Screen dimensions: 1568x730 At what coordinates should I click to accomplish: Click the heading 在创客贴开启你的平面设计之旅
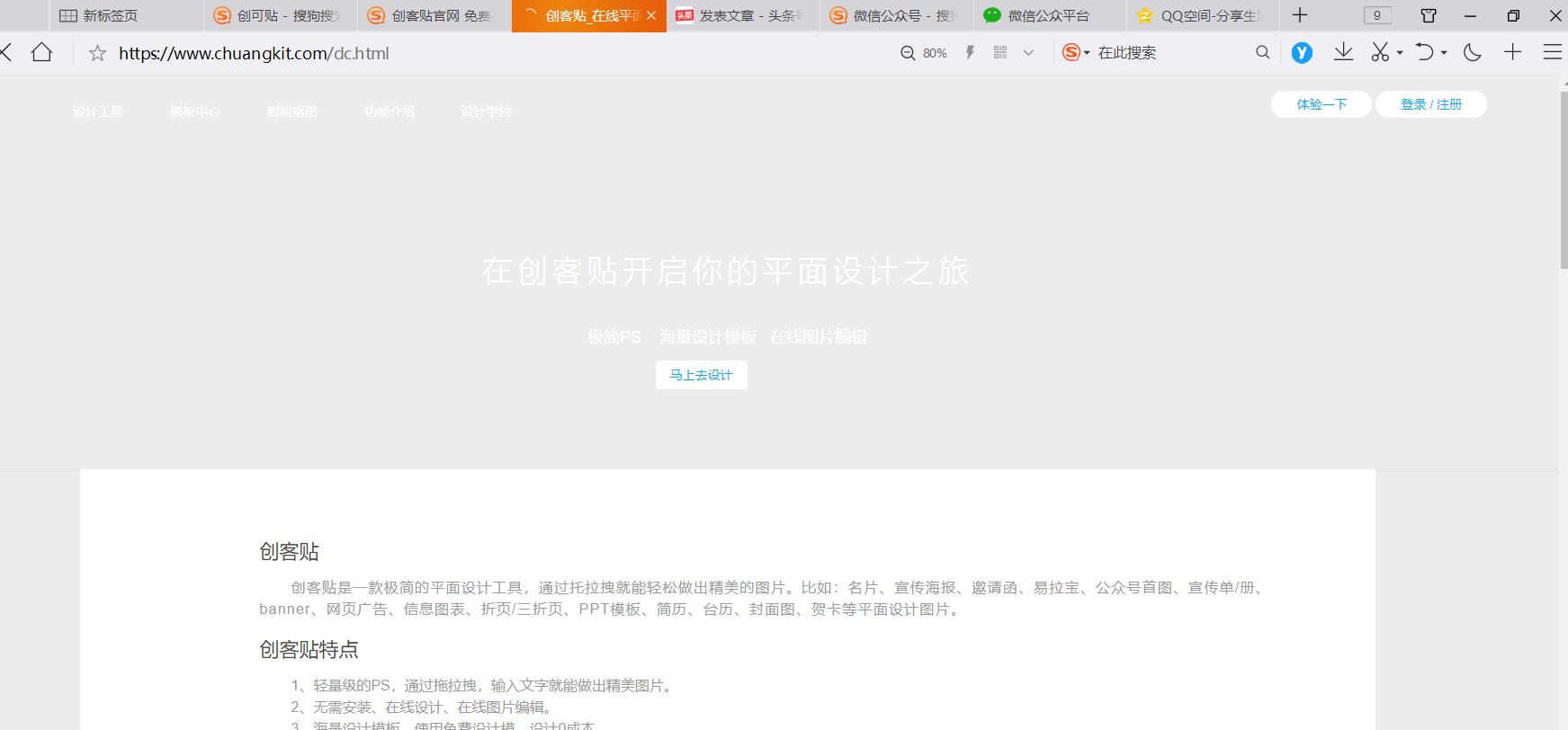pyautogui.click(x=725, y=271)
